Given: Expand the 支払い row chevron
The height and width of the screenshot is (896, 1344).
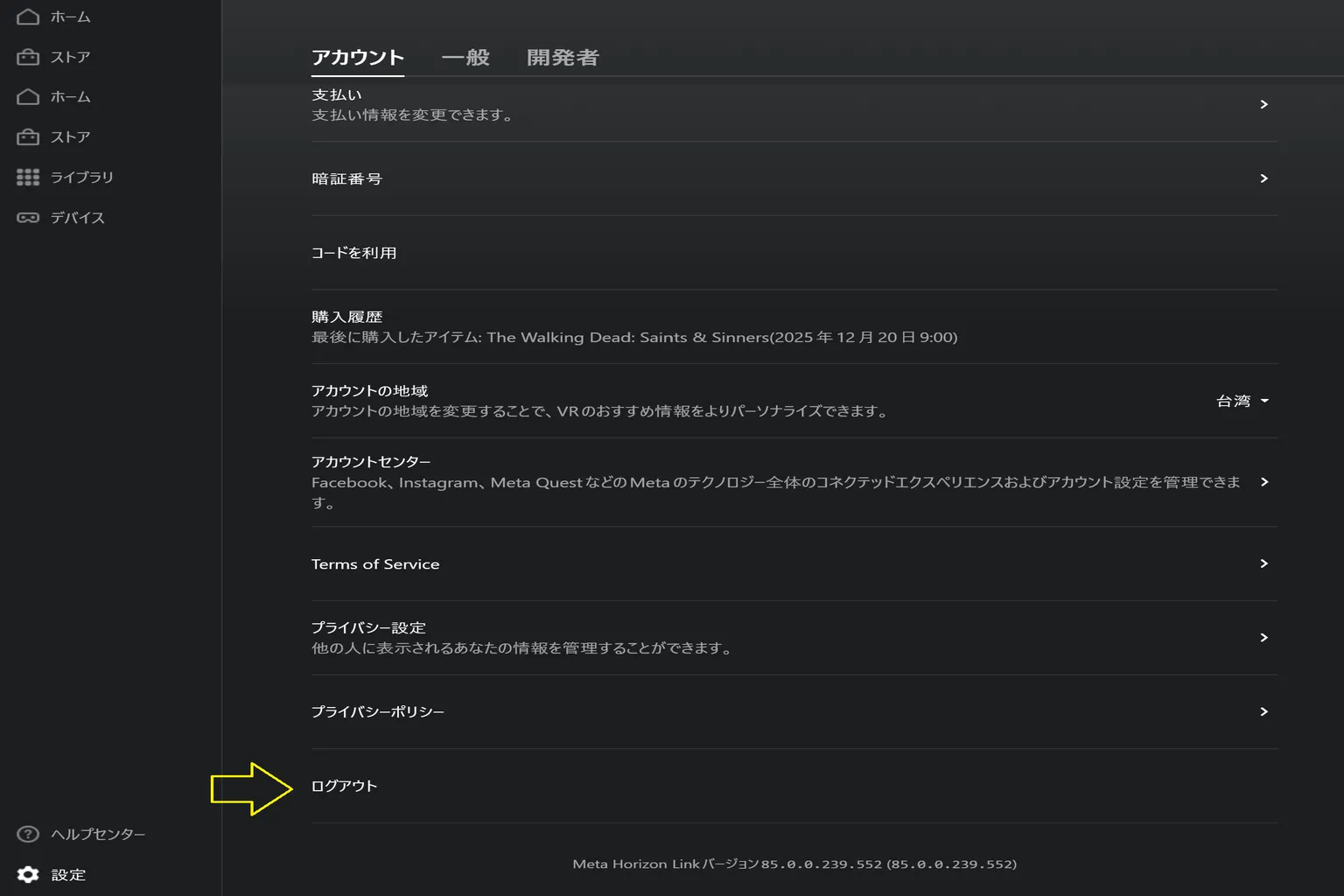Looking at the screenshot, I should [x=1263, y=104].
